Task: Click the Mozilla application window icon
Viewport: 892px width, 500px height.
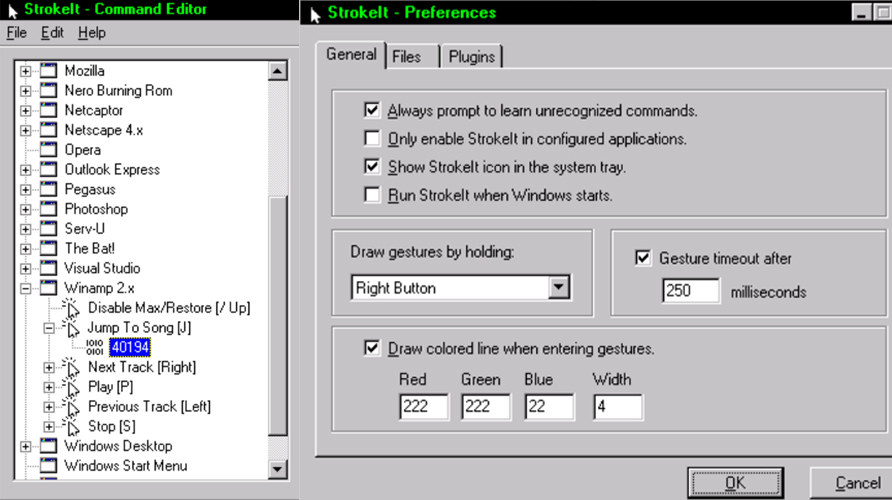Action: pyautogui.click(x=49, y=71)
